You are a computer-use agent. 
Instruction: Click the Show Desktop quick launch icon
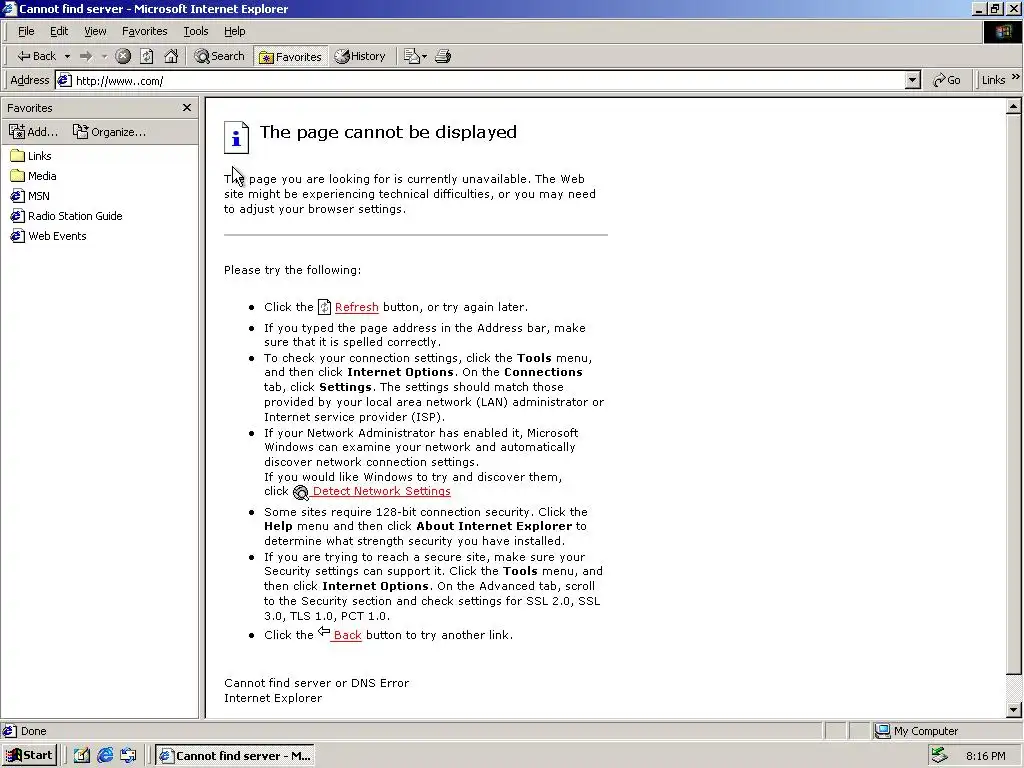(82, 756)
